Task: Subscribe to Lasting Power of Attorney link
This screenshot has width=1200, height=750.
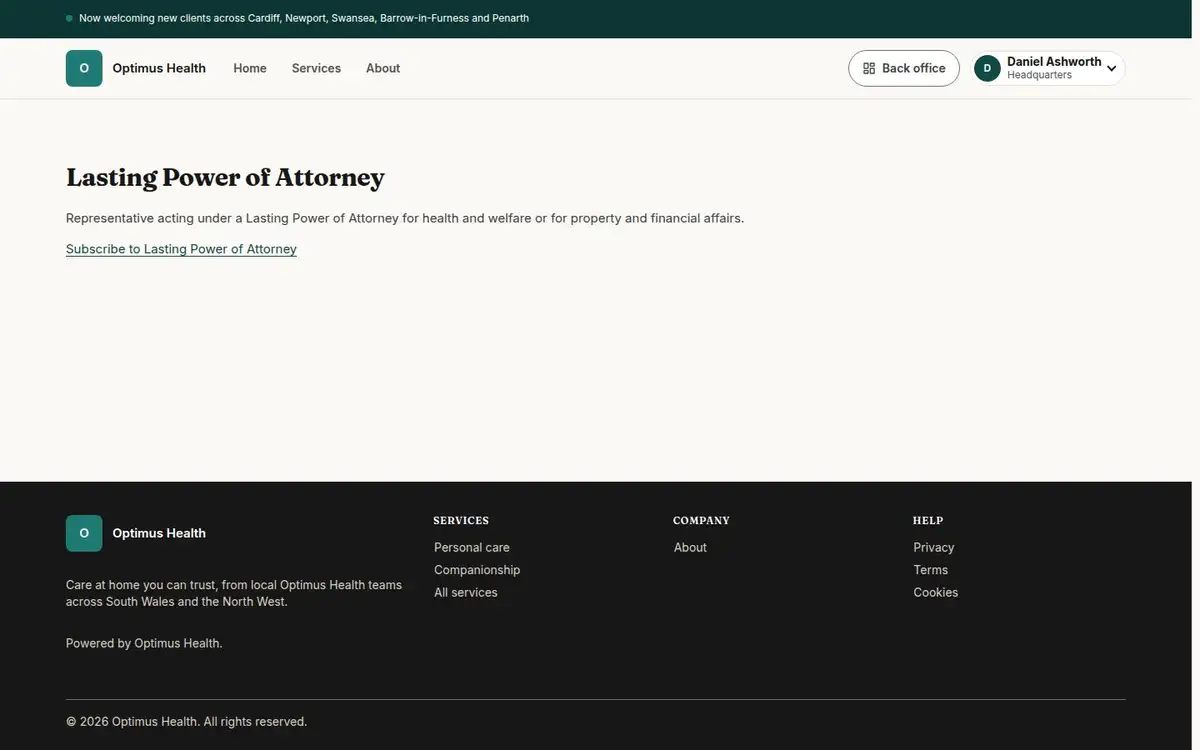Action: (181, 249)
